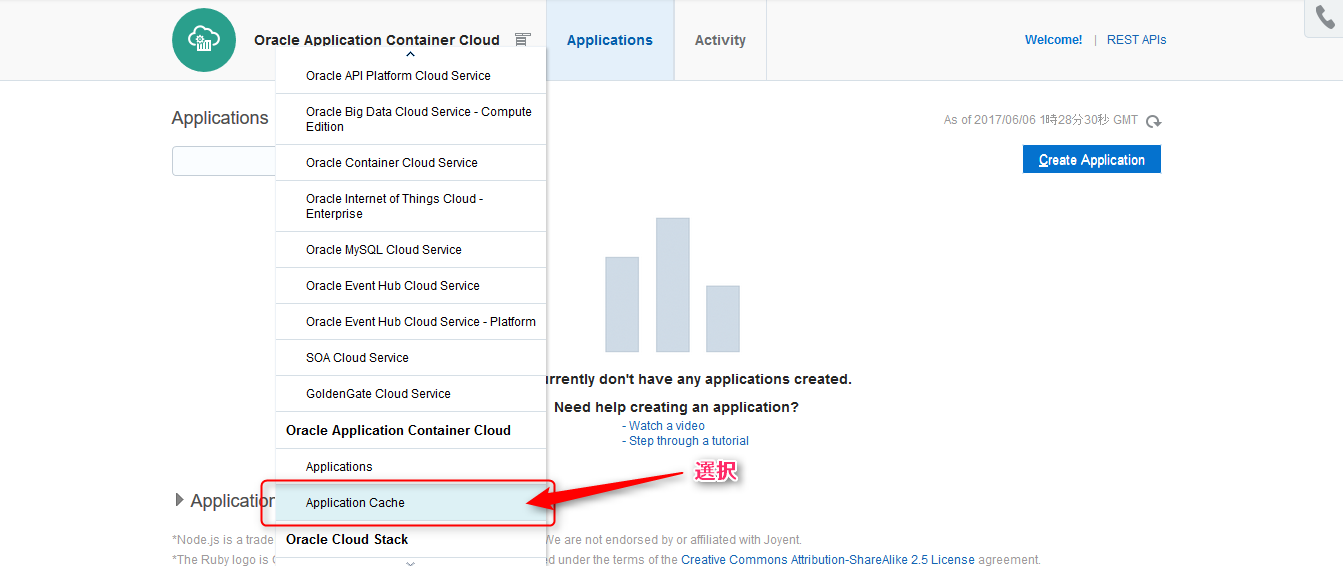Open Oracle Internet of Things Cloud - Enterprise

click(x=411, y=206)
